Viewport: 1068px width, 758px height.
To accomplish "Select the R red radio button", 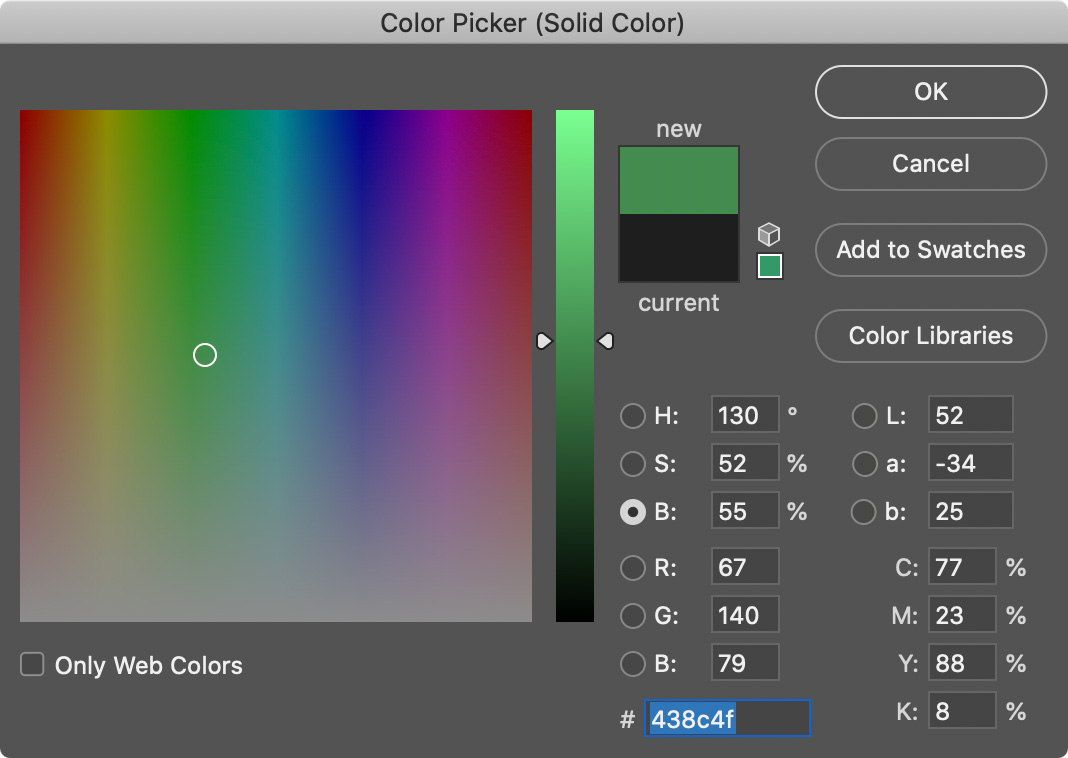I will (x=632, y=568).
